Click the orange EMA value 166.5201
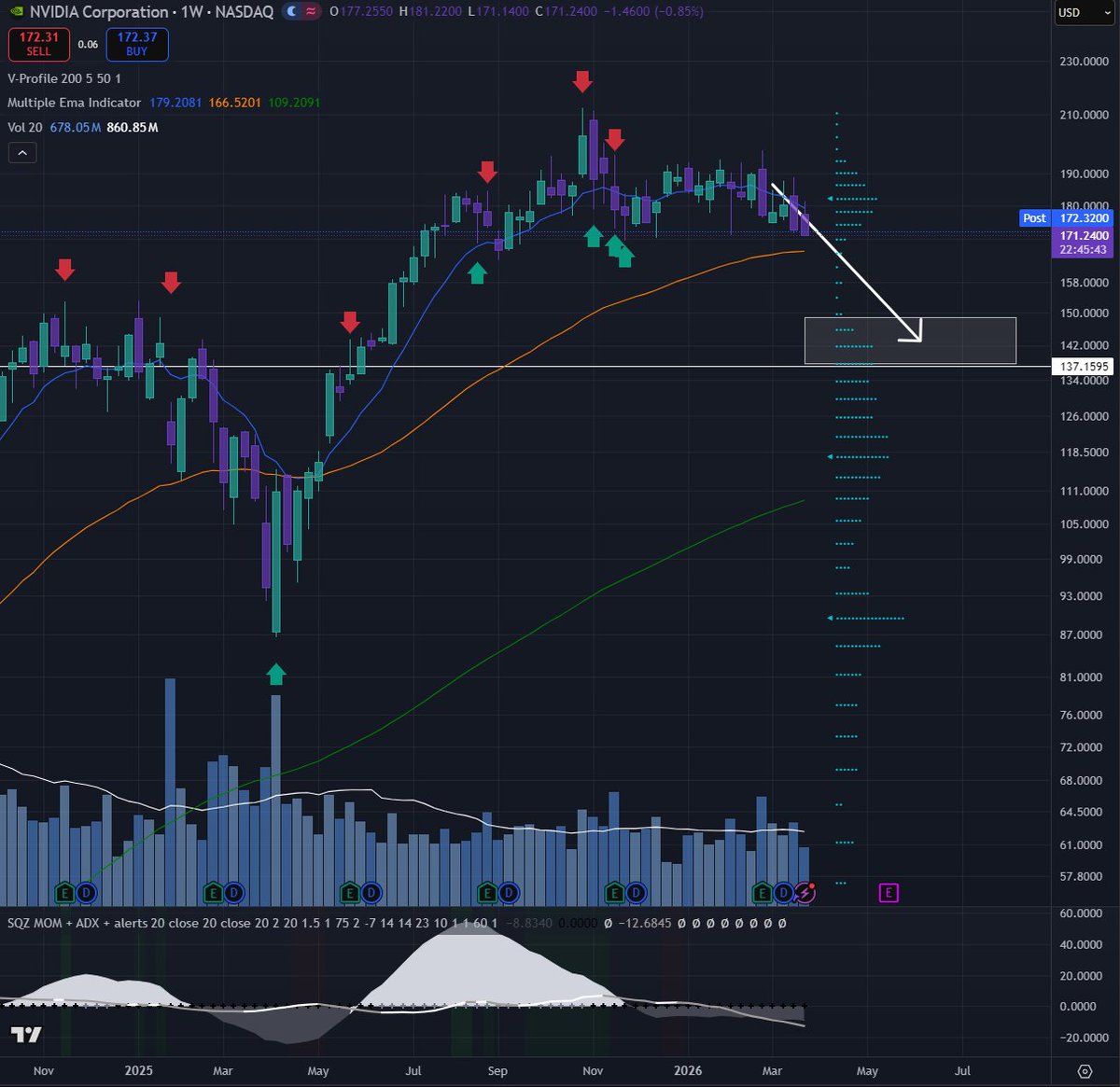1120x1087 pixels. 235,103
